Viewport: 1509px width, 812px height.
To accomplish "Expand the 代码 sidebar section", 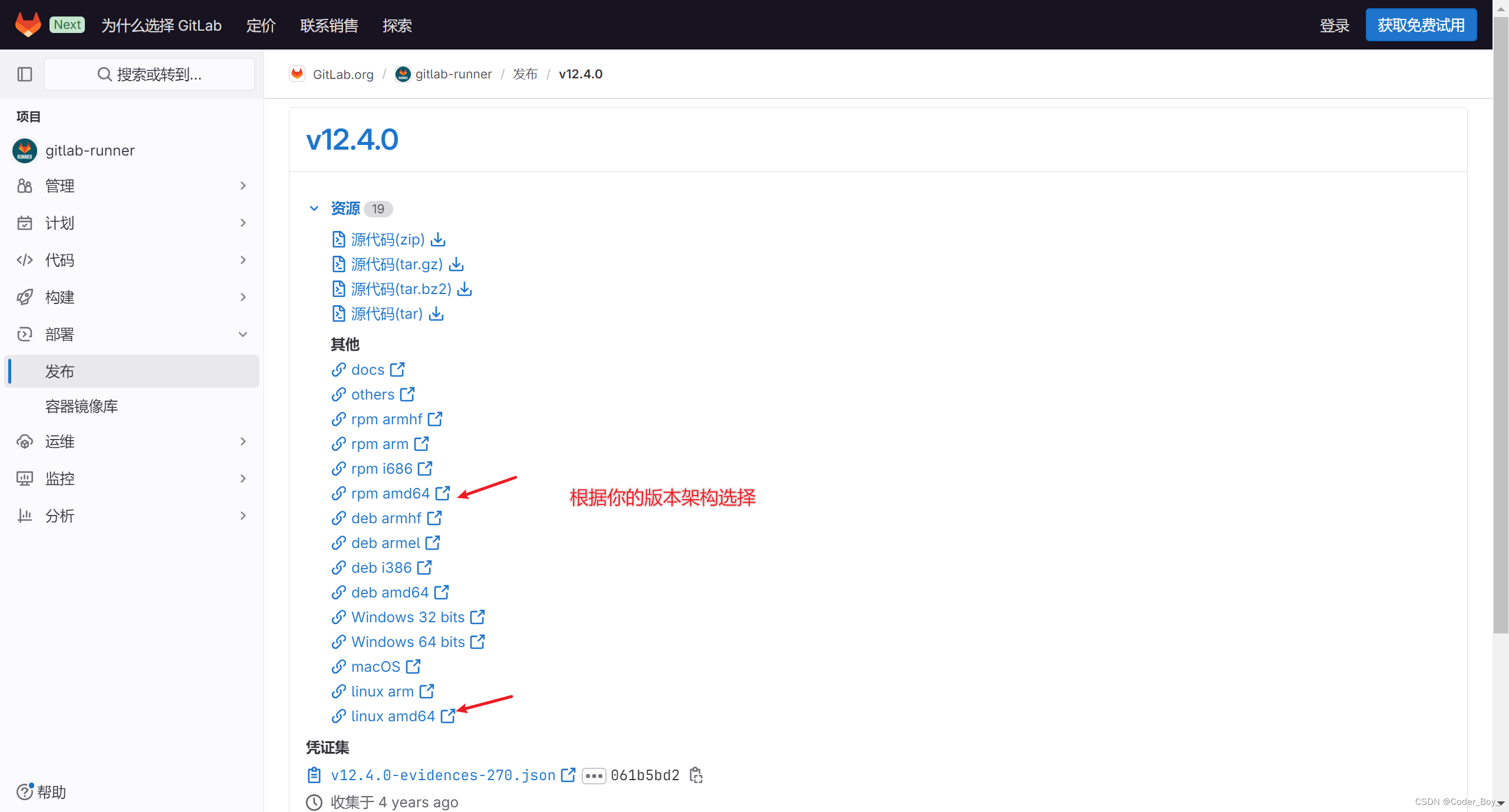I will coord(131,260).
